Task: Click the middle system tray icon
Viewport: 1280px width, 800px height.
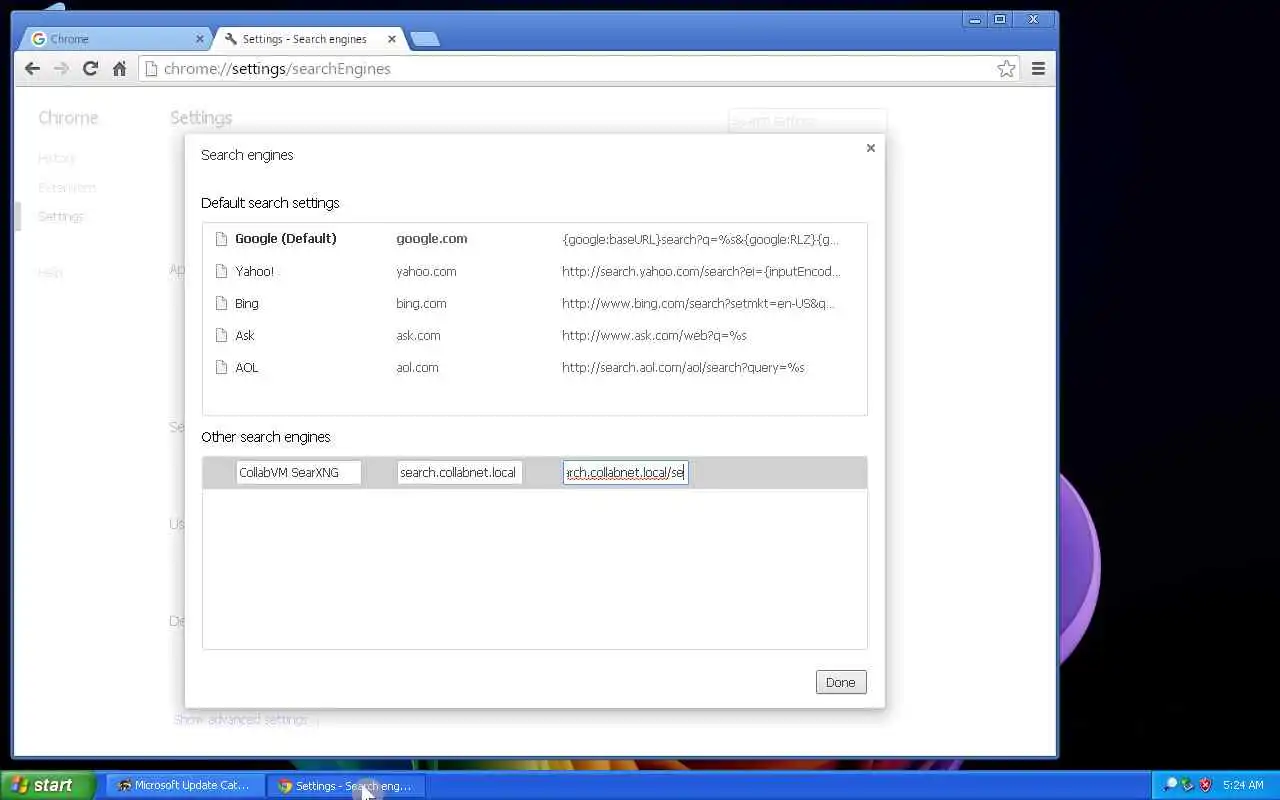Action: coord(1187,785)
